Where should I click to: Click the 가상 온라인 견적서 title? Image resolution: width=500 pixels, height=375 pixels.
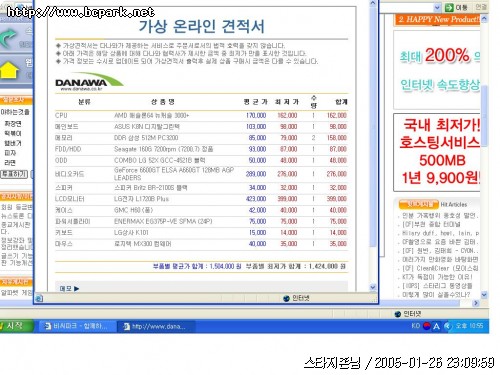tap(202, 27)
